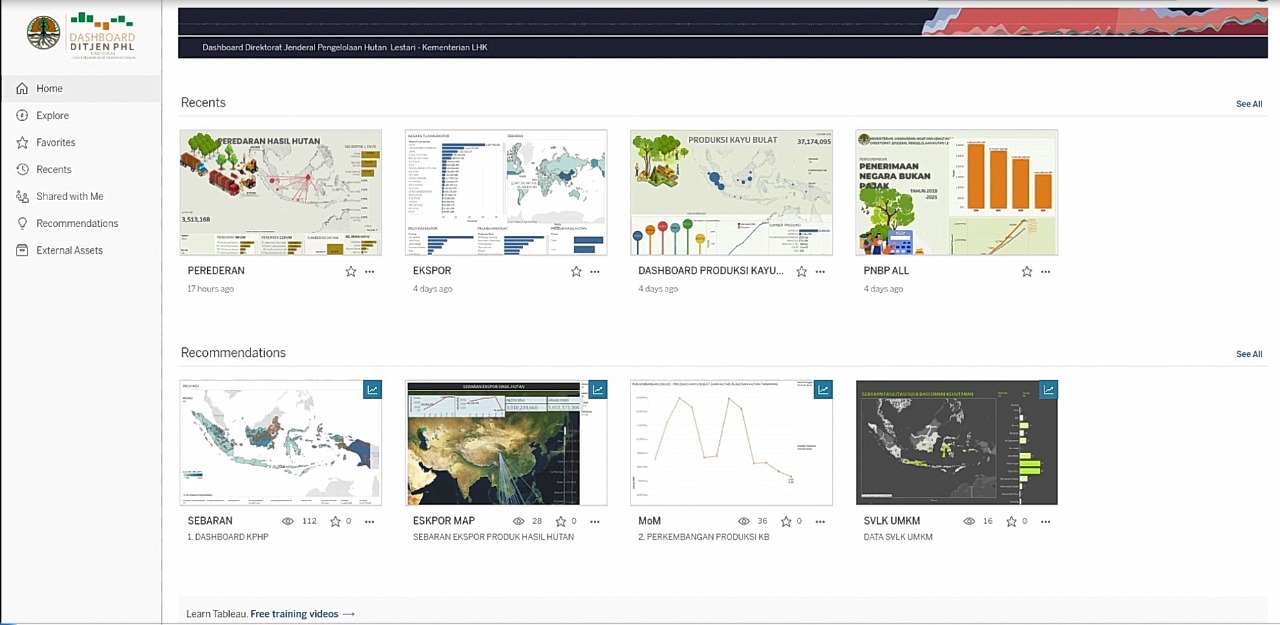Open the Free training videos link
This screenshot has height=625, width=1280.
[302, 614]
